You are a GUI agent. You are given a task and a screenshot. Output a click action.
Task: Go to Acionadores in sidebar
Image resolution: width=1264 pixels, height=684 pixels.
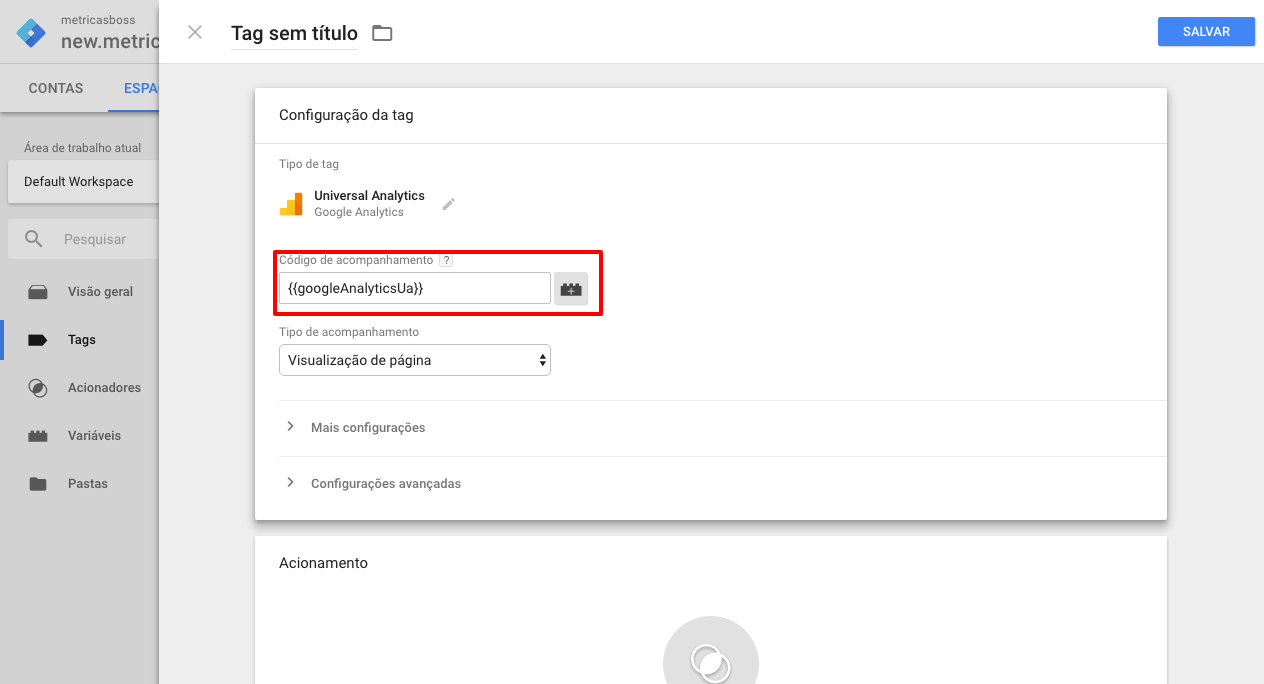[104, 388]
